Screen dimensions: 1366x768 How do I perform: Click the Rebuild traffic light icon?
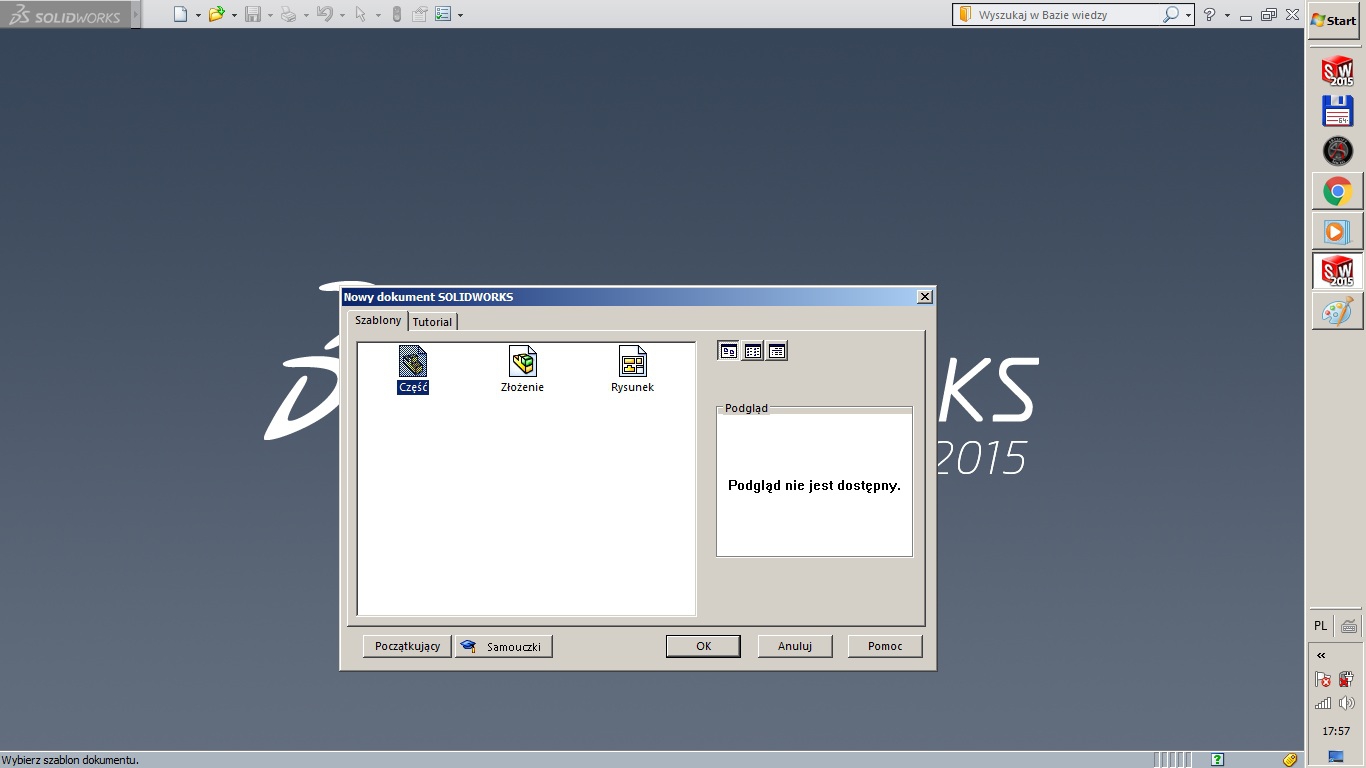click(396, 14)
